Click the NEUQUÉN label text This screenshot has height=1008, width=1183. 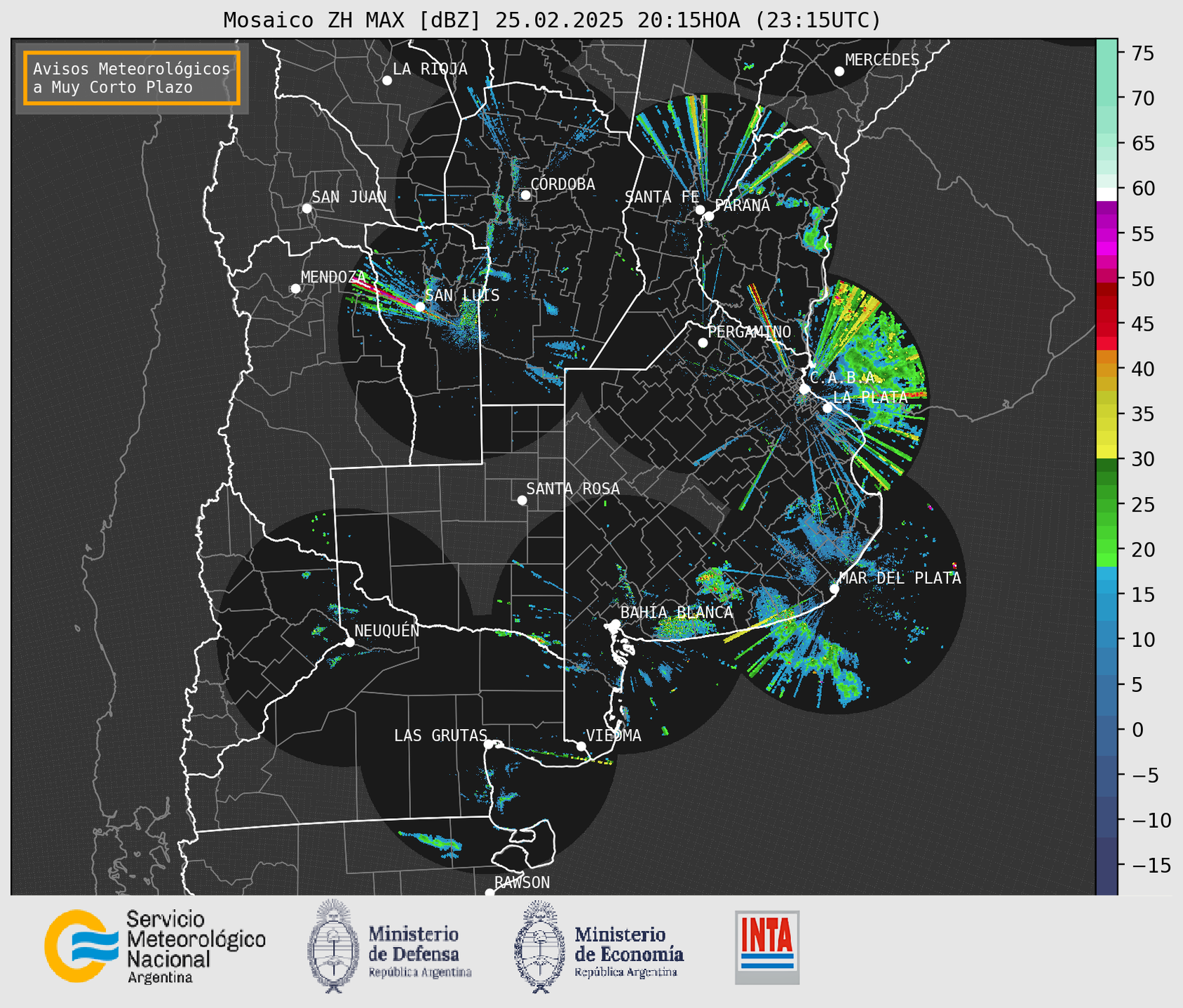(x=387, y=631)
